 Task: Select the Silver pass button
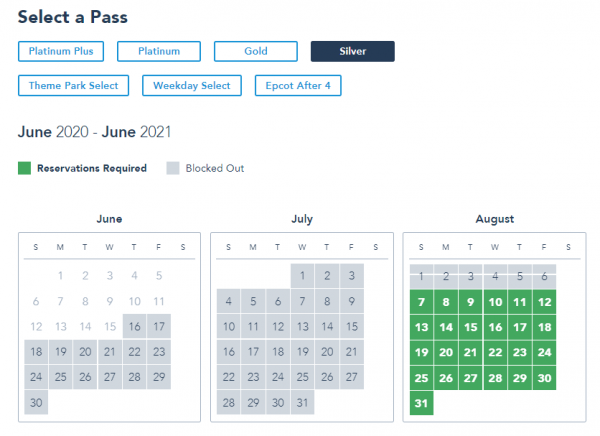point(352,52)
